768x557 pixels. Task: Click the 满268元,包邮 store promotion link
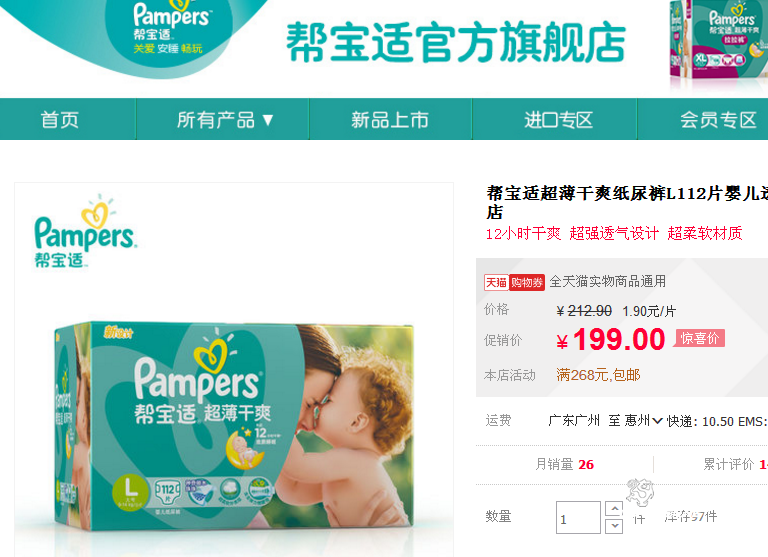tap(598, 375)
